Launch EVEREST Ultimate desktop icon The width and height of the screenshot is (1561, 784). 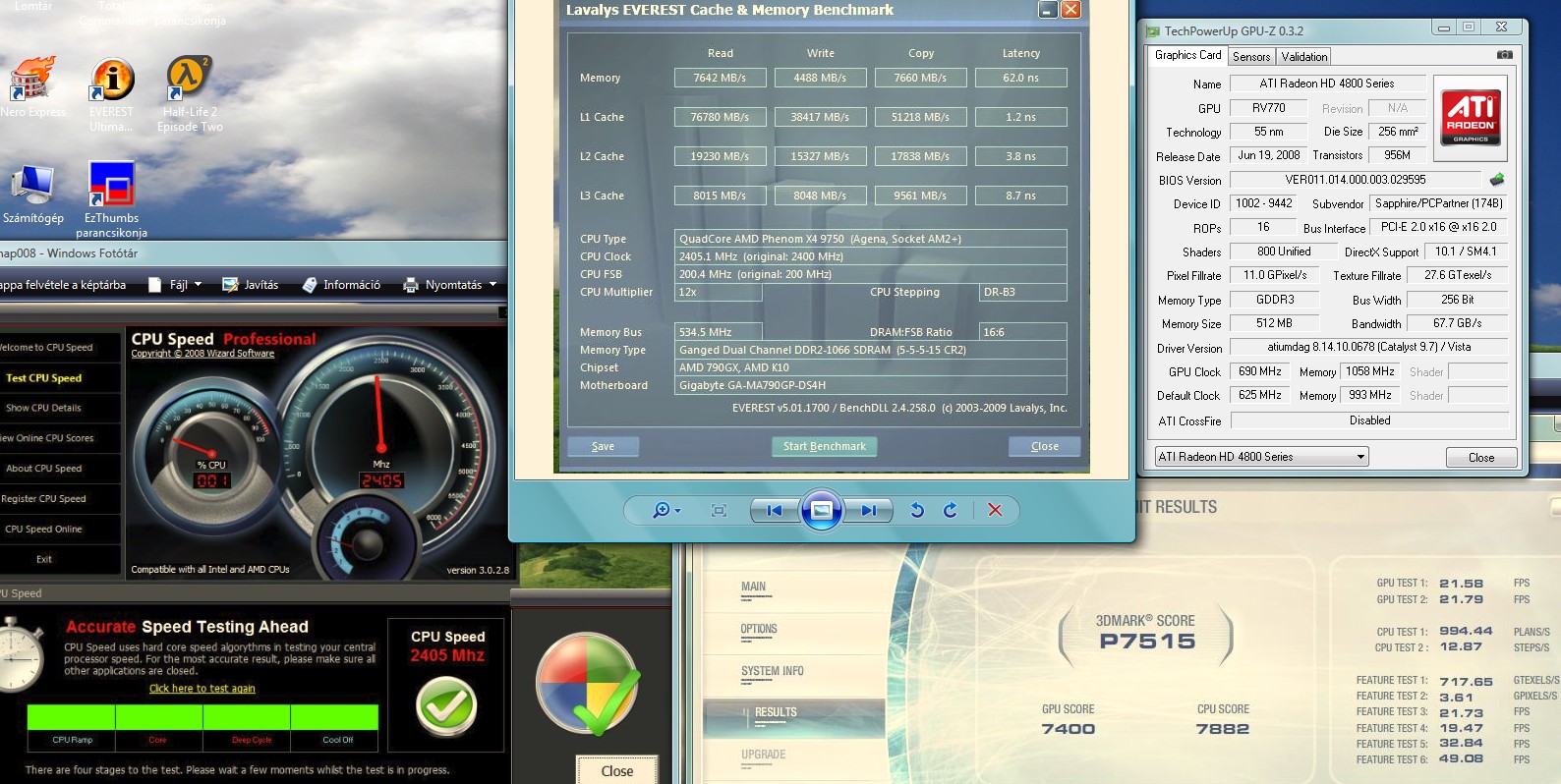112,94
